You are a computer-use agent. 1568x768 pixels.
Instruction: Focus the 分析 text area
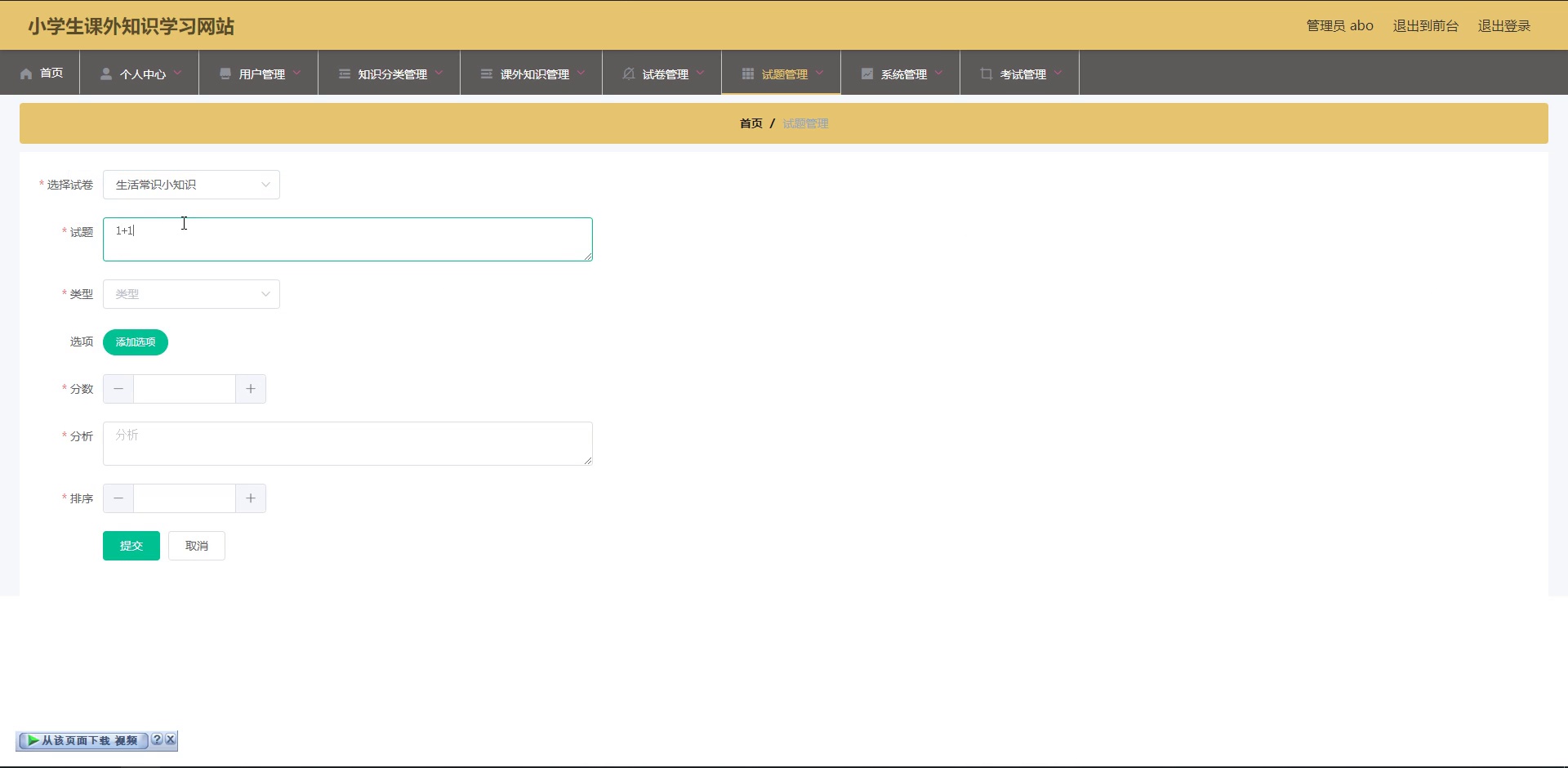coord(348,444)
